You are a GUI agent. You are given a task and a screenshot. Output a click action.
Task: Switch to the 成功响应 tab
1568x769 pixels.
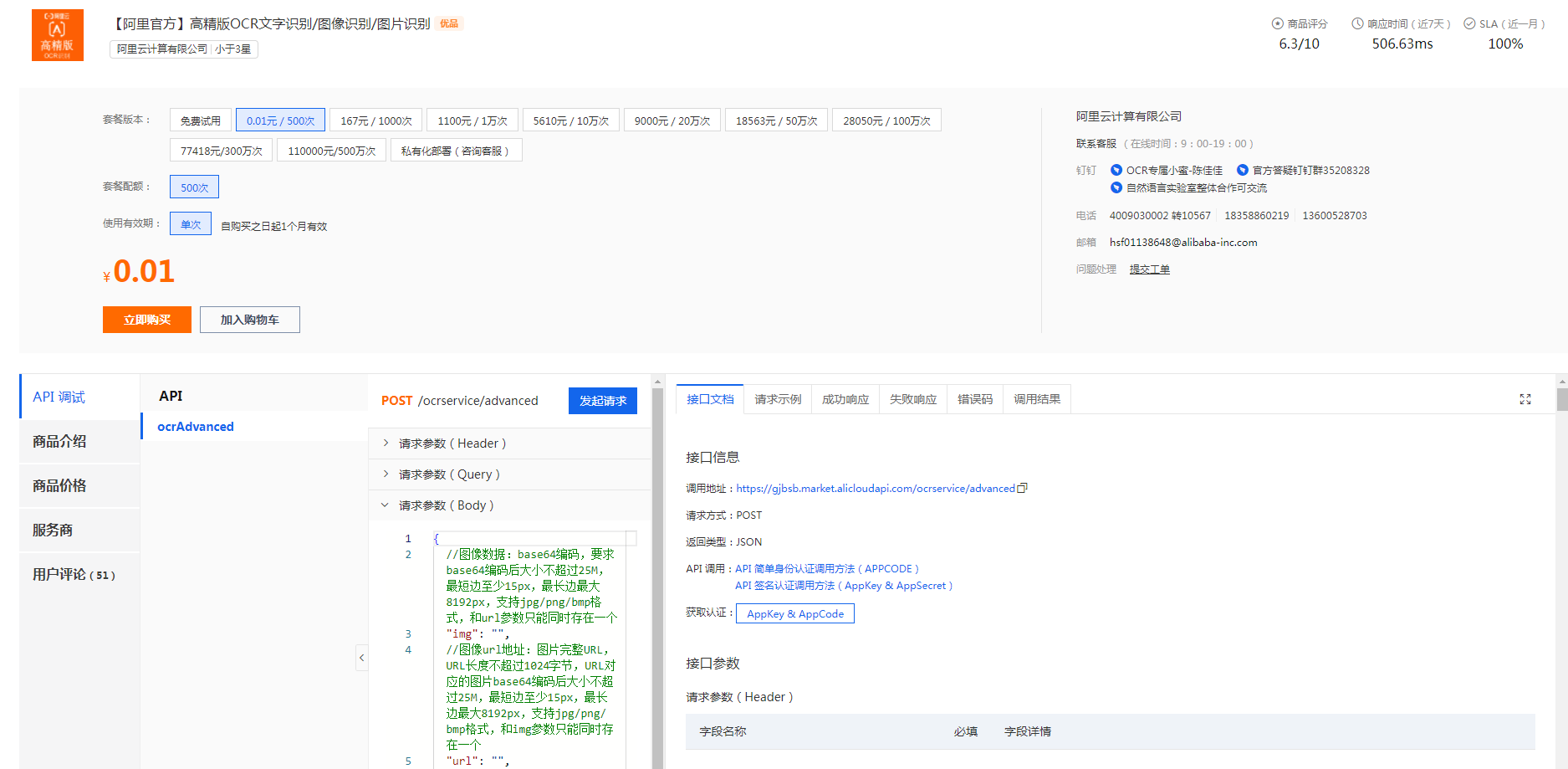[845, 399]
